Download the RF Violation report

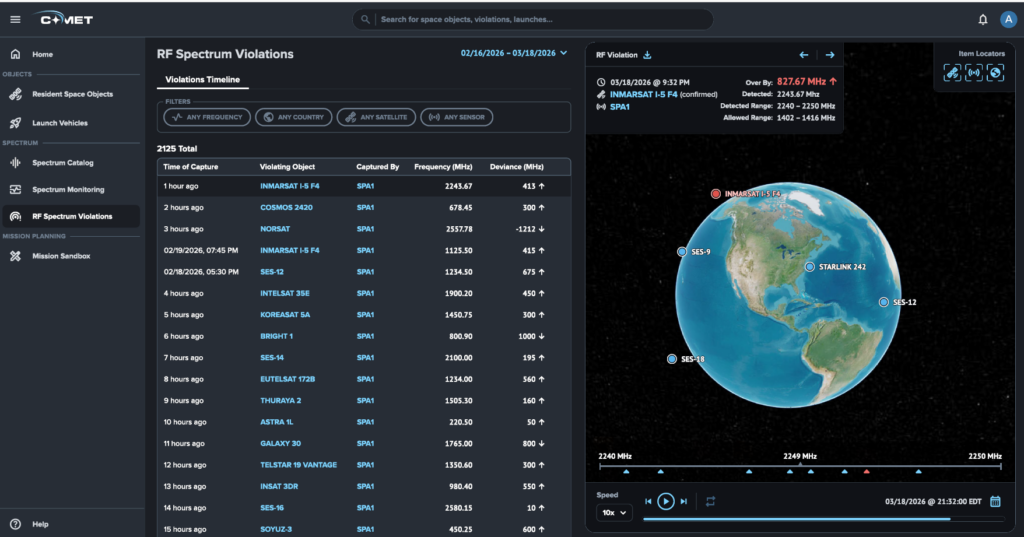coord(647,55)
